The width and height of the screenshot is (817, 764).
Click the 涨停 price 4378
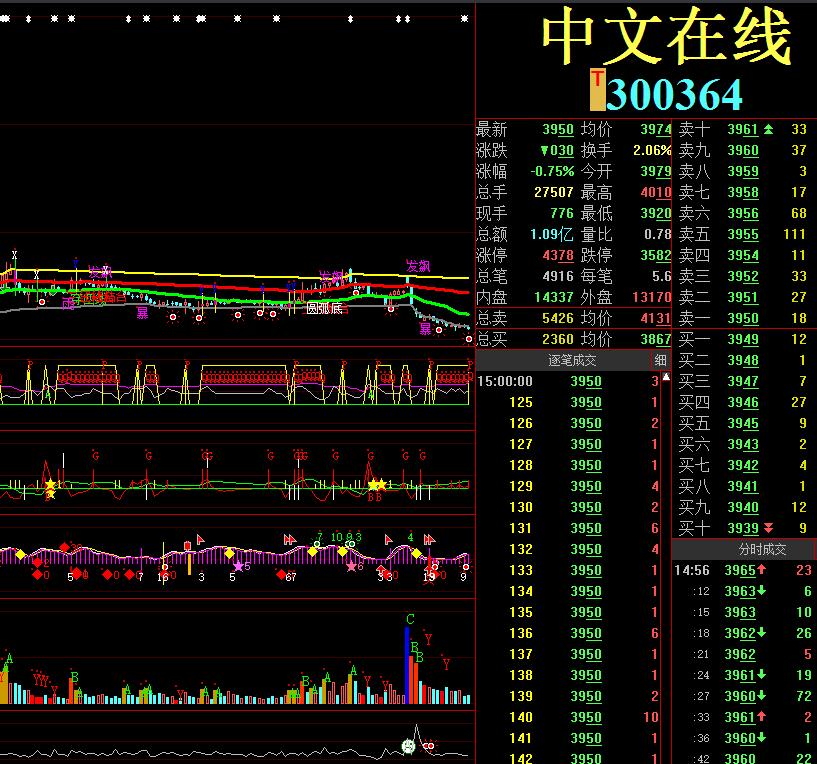tap(558, 255)
